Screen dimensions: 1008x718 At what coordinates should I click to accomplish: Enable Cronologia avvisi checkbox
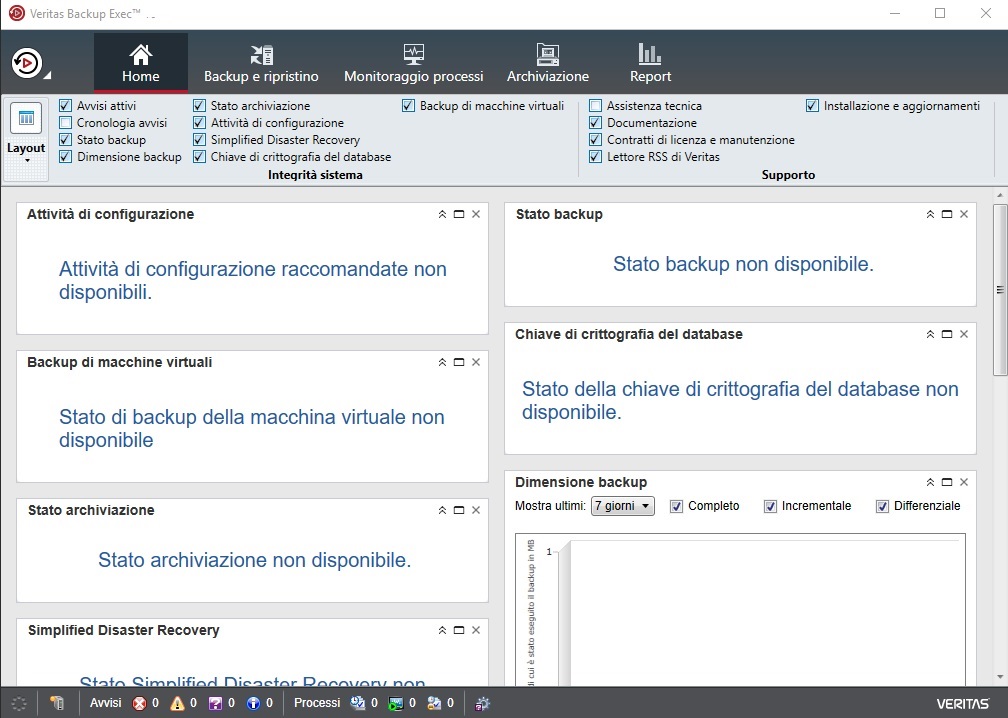pos(66,123)
